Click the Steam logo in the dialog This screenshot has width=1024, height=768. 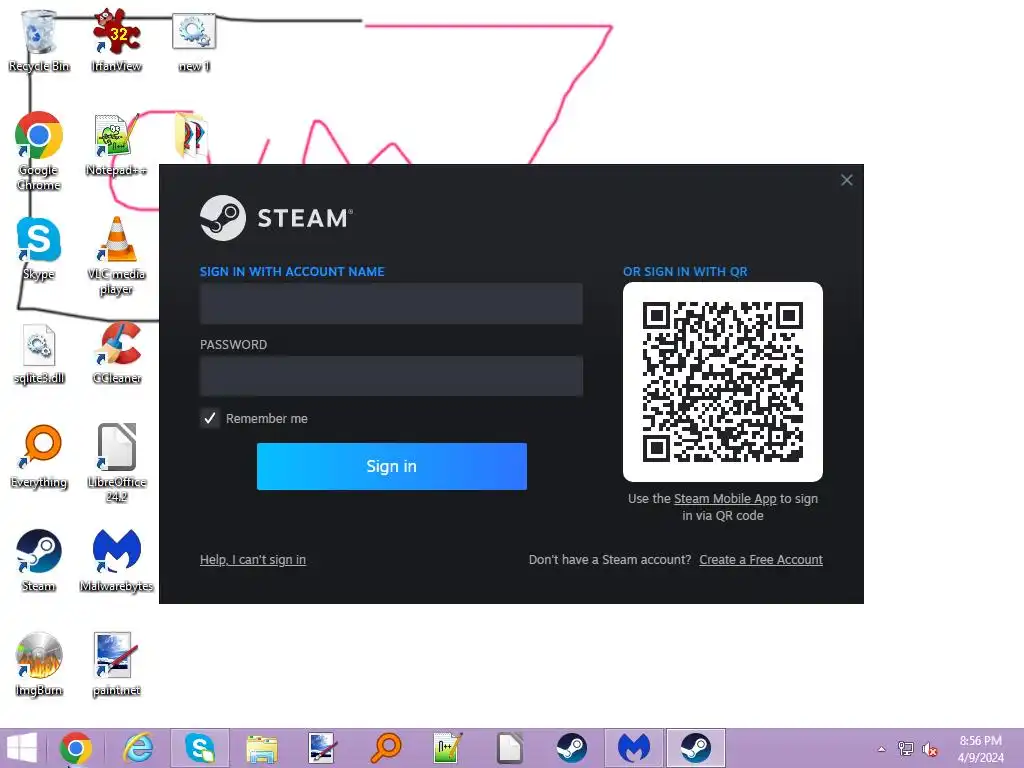click(x=276, y=218)
